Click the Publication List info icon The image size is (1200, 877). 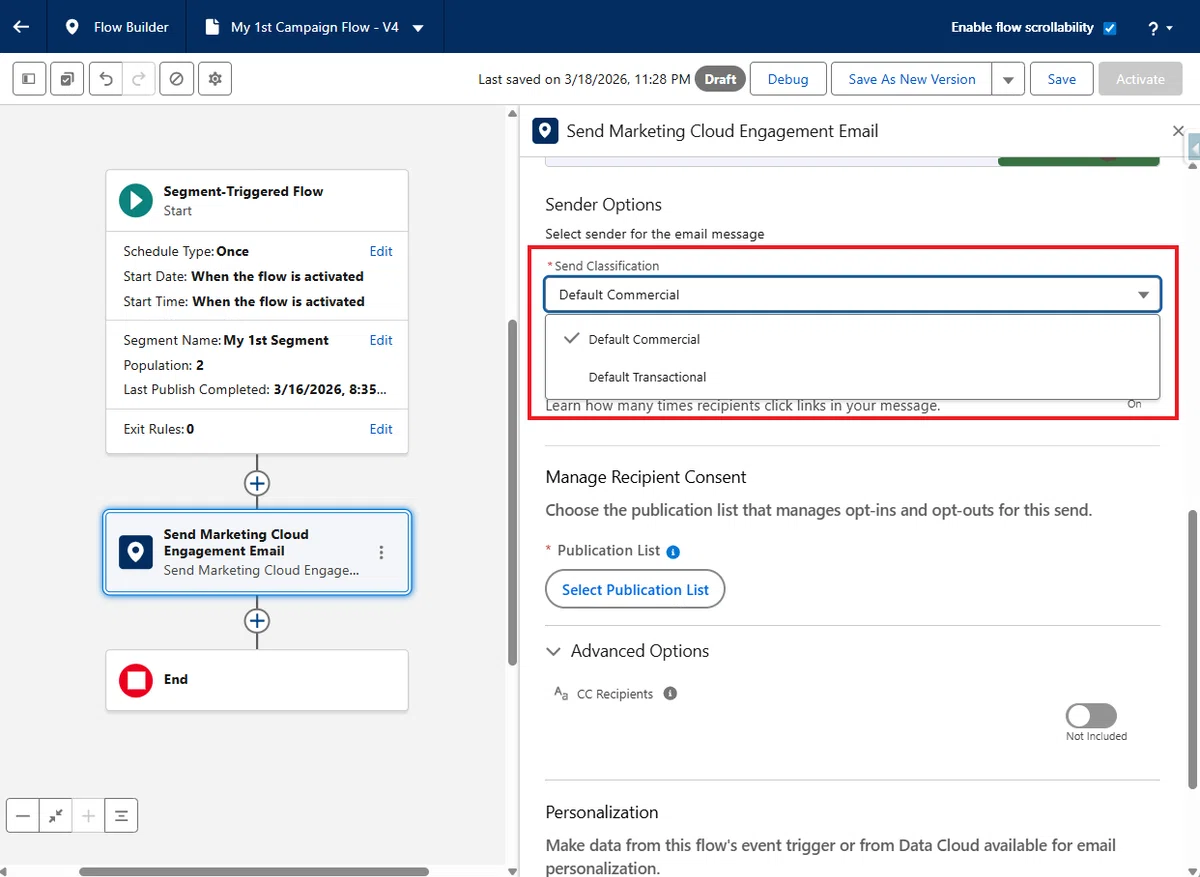click(673, 551)
